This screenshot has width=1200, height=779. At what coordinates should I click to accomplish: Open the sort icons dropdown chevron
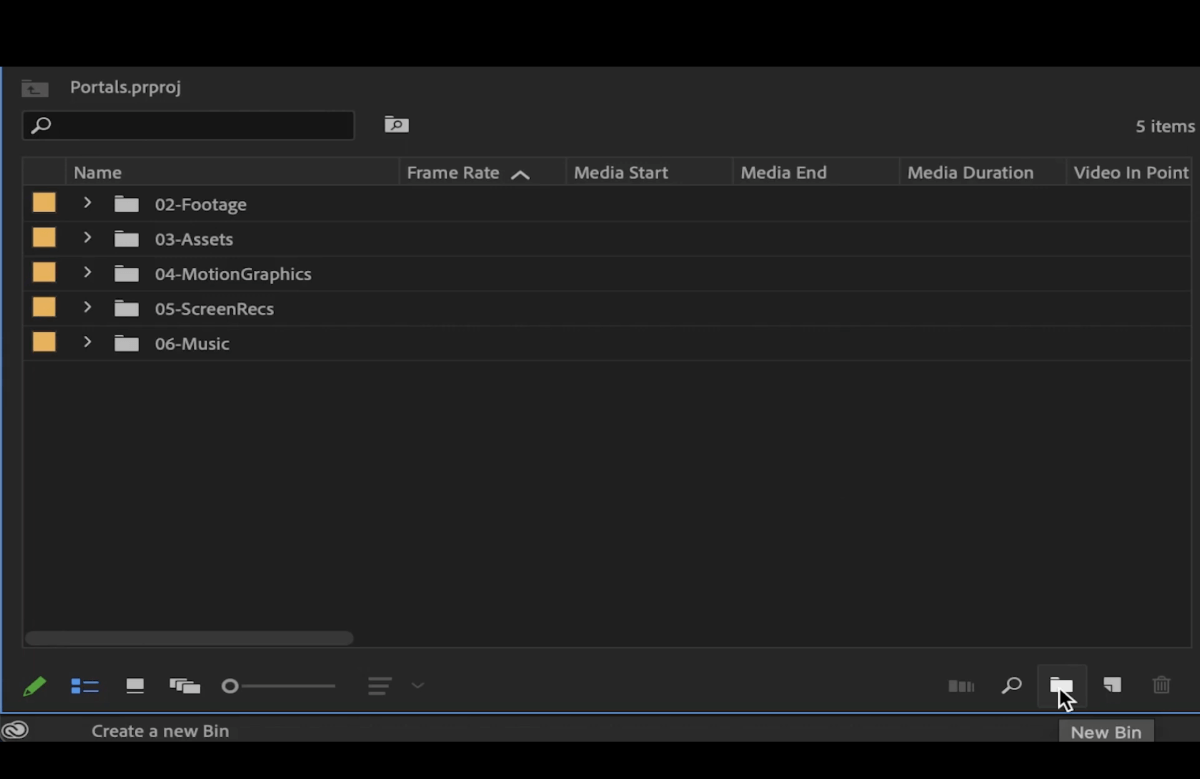coord(418,686)
